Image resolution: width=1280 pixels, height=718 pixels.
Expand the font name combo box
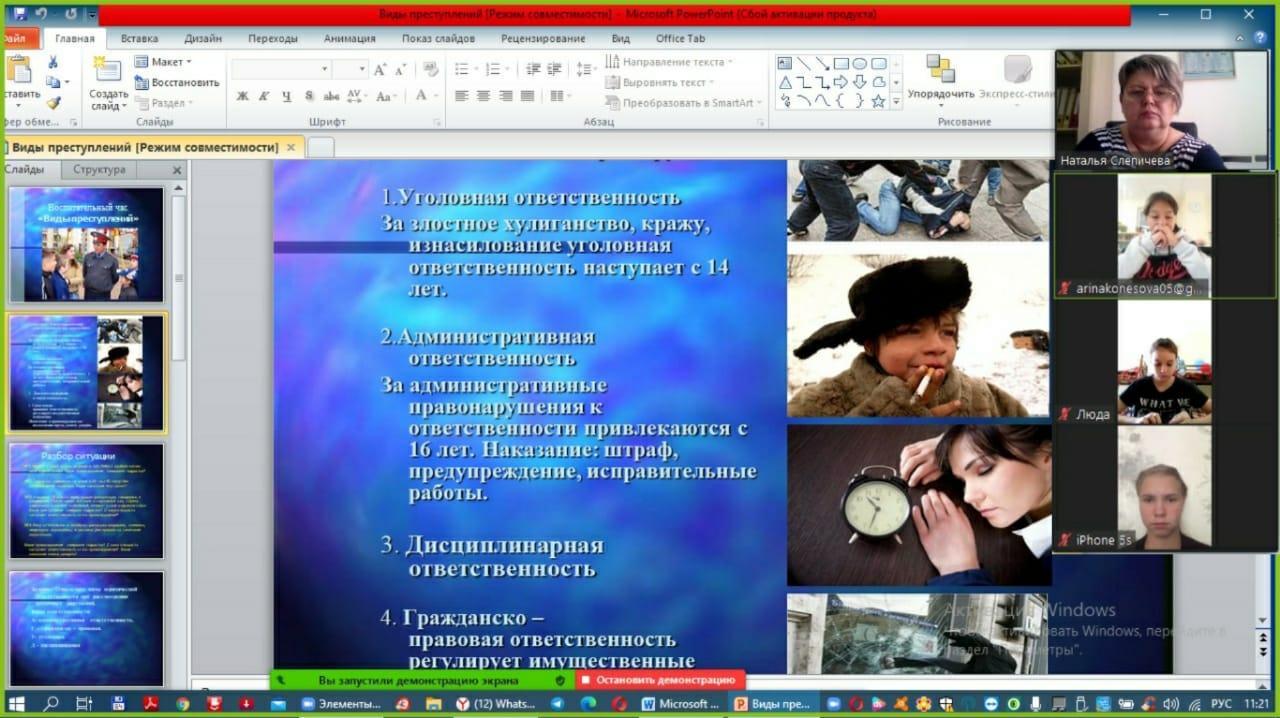(324, 69)
